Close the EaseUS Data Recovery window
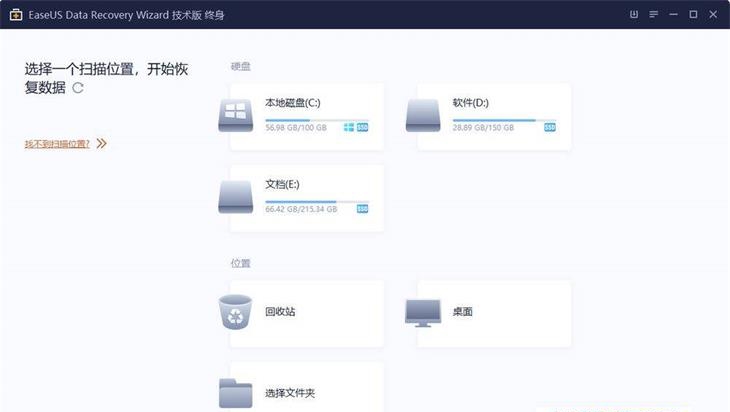 pos(713,14)
